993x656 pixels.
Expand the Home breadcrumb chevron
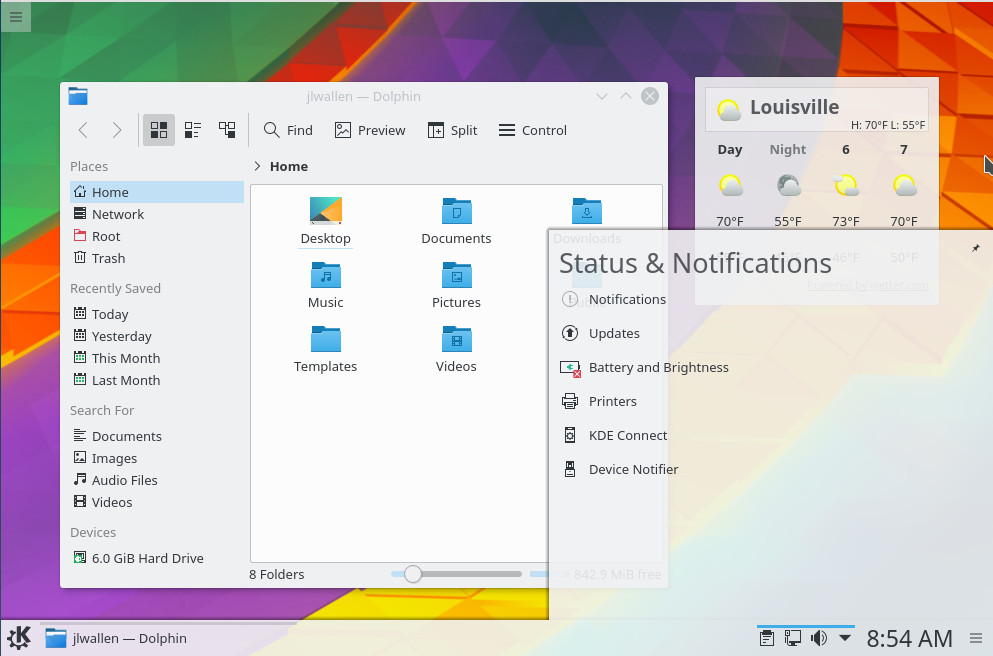click(257, 166)
